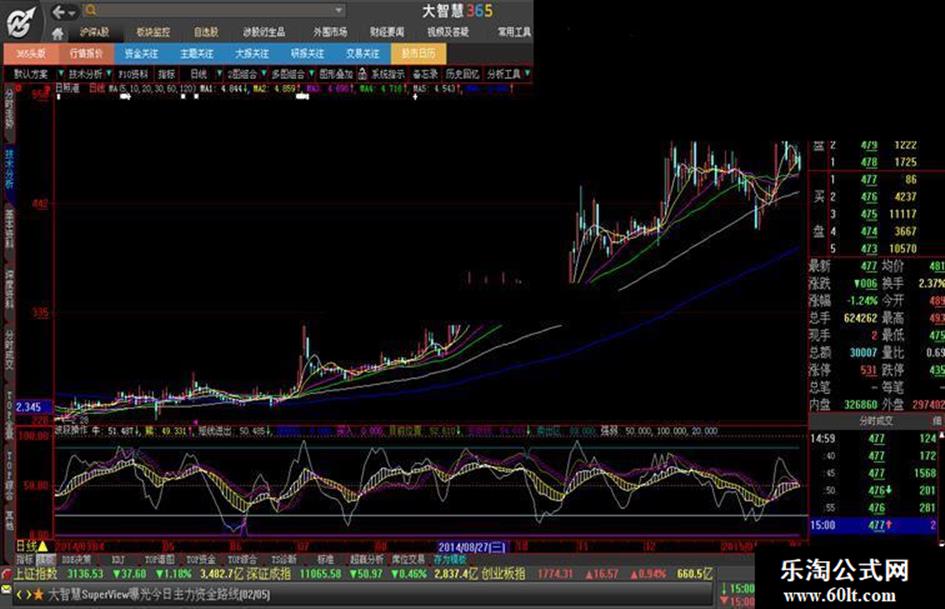The height and width of the screenshot is (609, 945).
Task: Click the 分时成交 panel header
Action: point(876,421)
